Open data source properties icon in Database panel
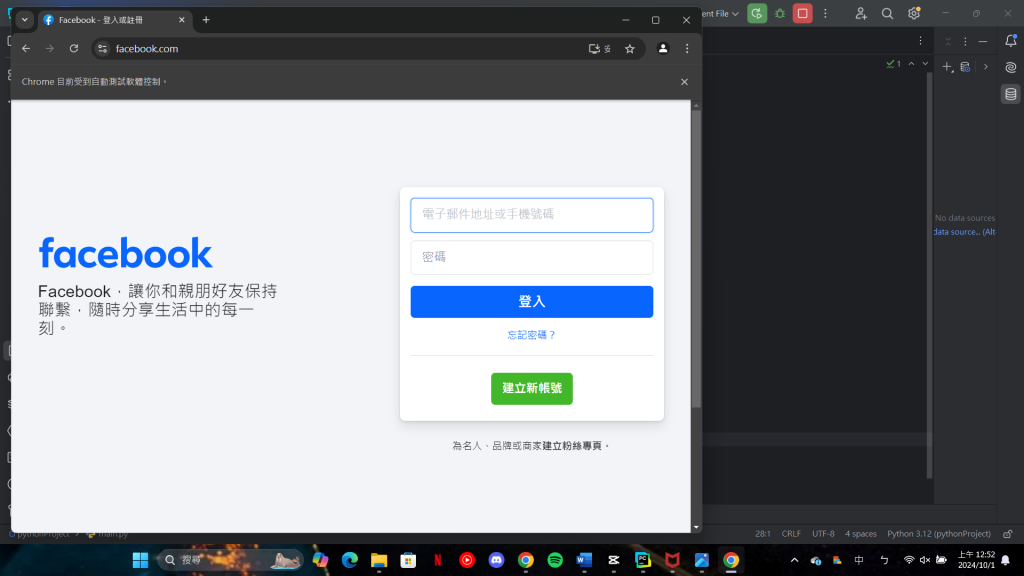 click(x=965, y=67)
